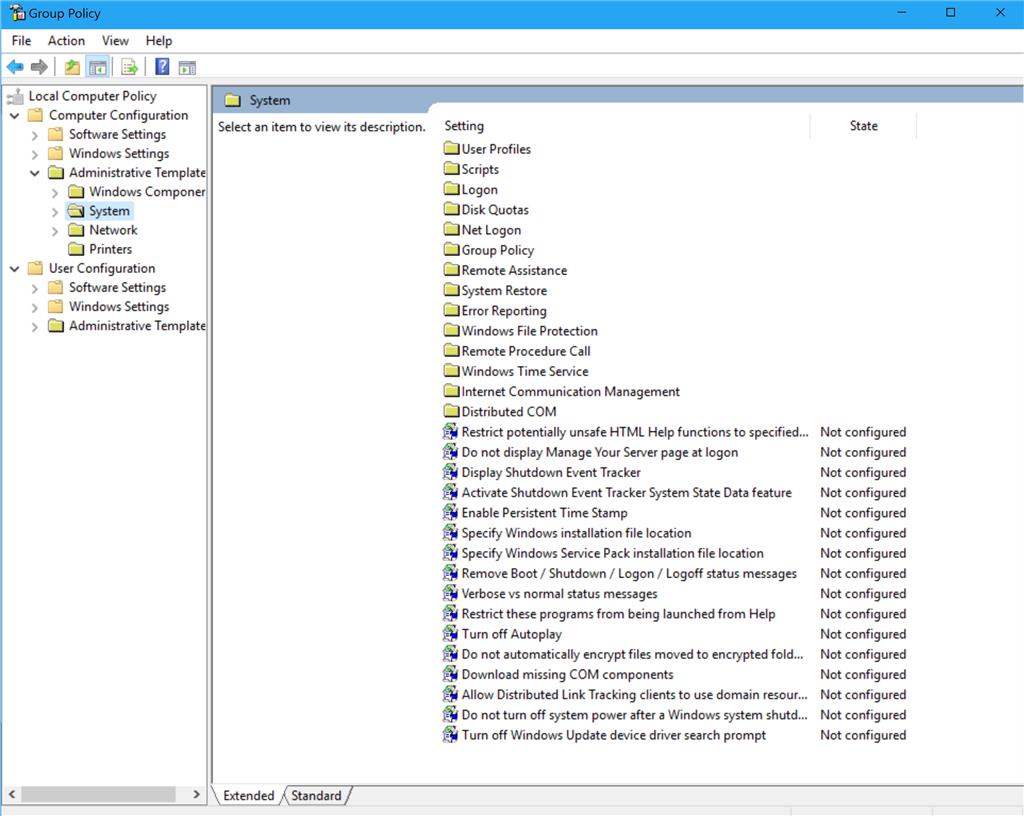1024x816 pixels.
Task: Expand Software Settings under User Configuration
Action: [35, 288]
